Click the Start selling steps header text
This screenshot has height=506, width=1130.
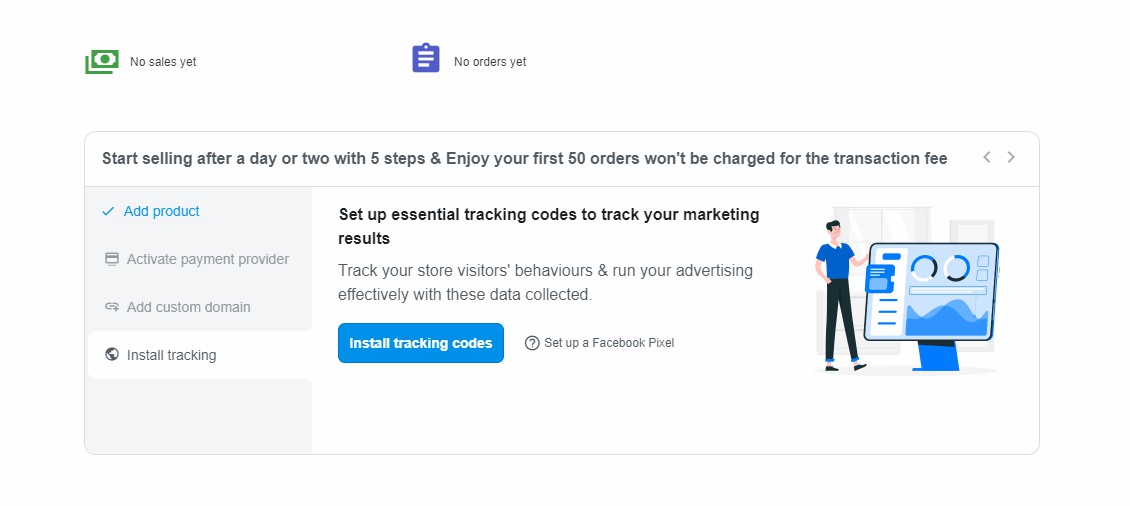click(524, 158)
